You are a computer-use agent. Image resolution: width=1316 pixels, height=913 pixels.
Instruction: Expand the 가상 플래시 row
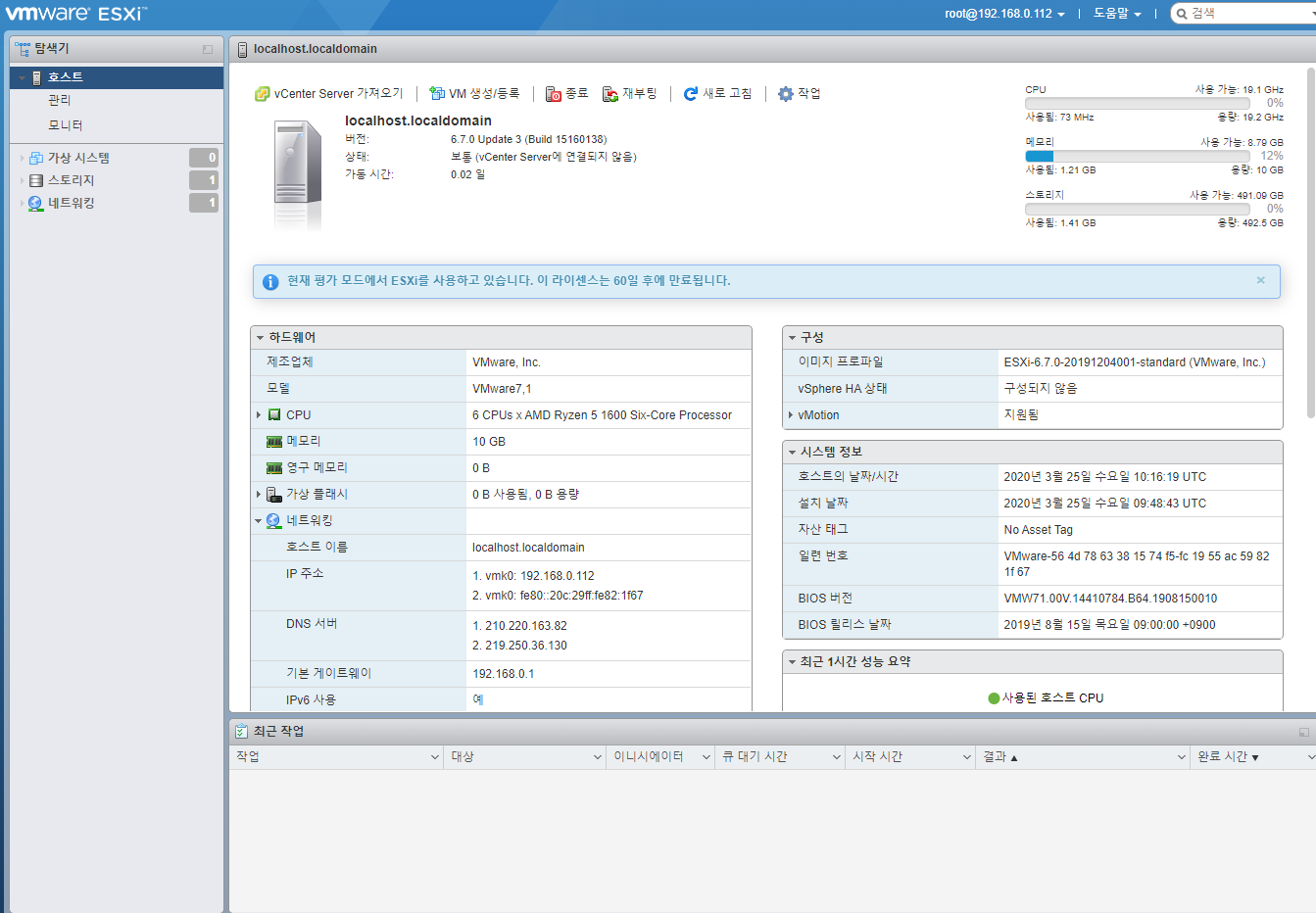tap(259, 495)
